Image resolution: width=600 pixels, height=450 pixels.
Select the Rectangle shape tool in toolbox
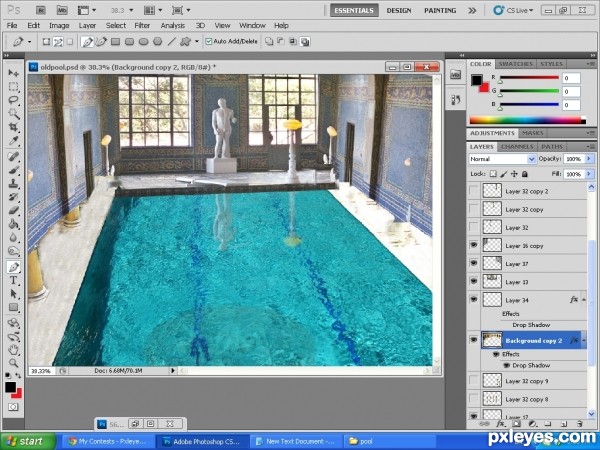pos(13,307)
